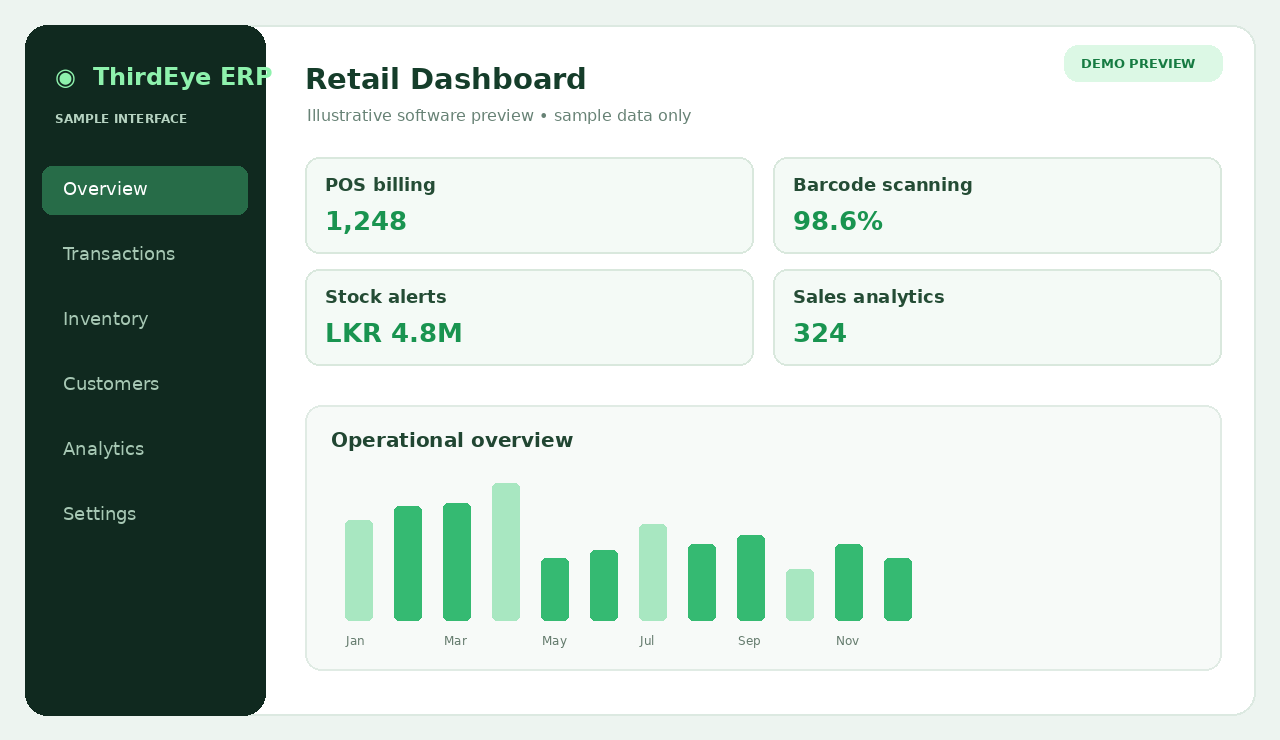This screenshot has width=1280, height=740.
Task: Open the Barcode scanning card
Action: coord(997,205)
